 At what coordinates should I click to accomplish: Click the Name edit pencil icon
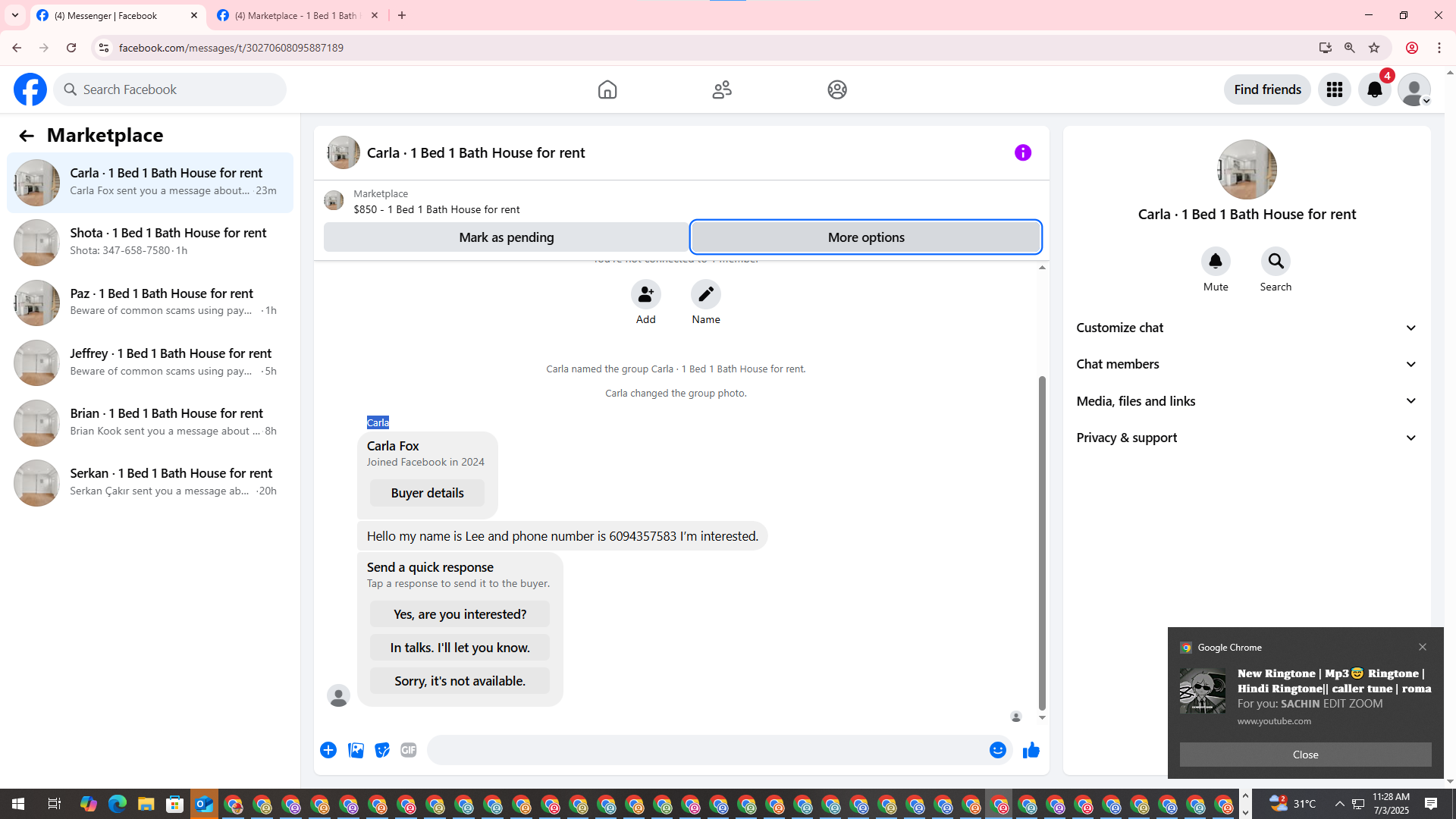point(705,294)
